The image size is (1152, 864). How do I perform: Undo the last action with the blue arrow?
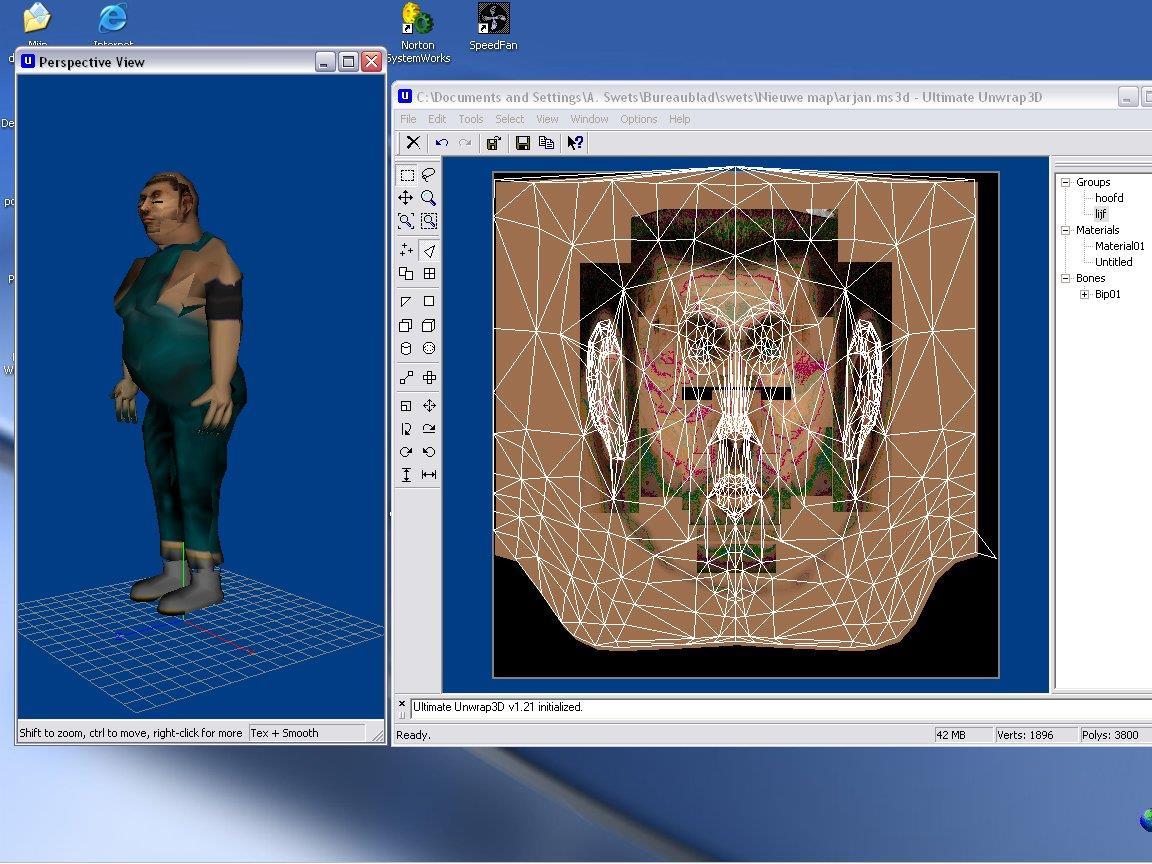[442, 143]
